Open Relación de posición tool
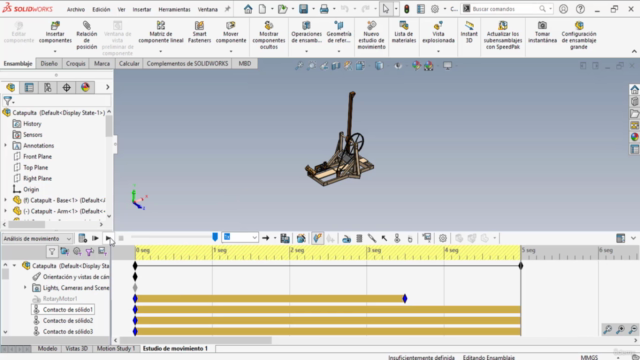Viewport: 640px width, 360px height. [x=87, y=35]
